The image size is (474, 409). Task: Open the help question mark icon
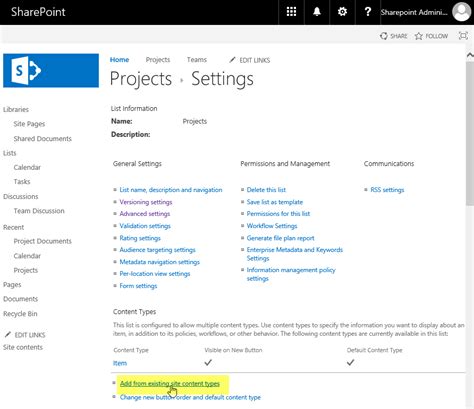(x=368, y=12)
